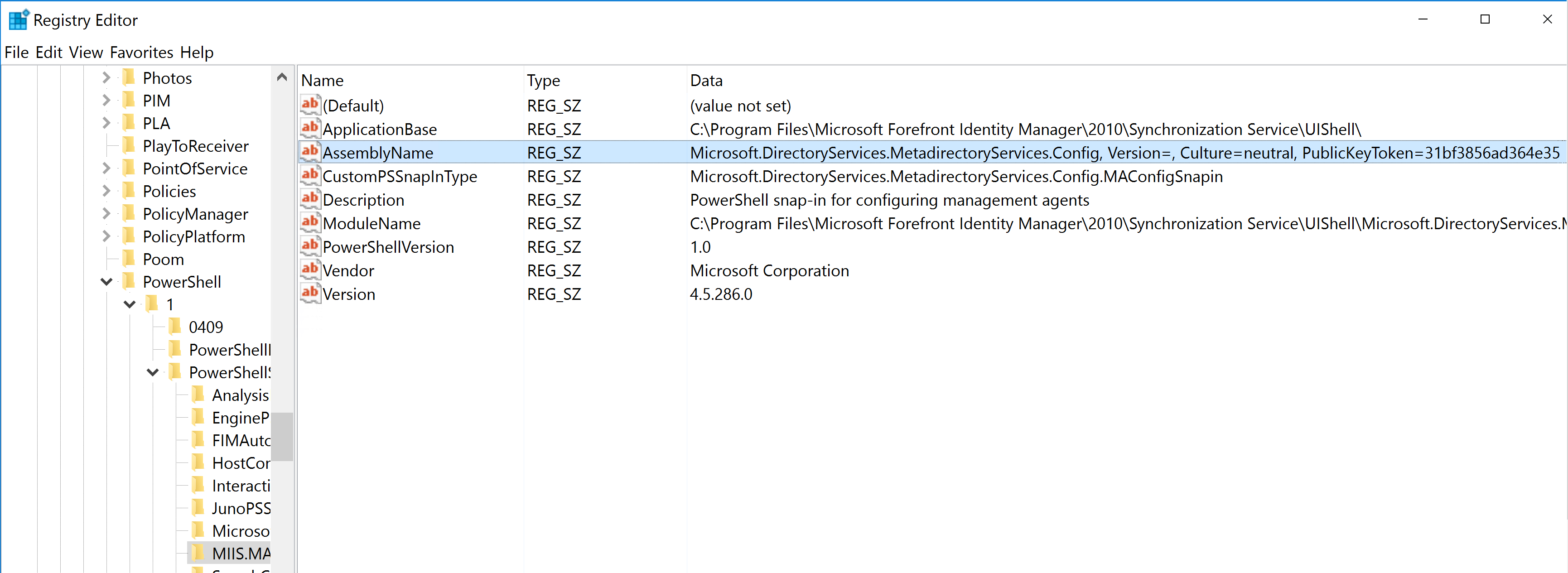Screen dimensions: 1568x573
Task: Select the ab icon next to ModuleName
Action: 310,222
